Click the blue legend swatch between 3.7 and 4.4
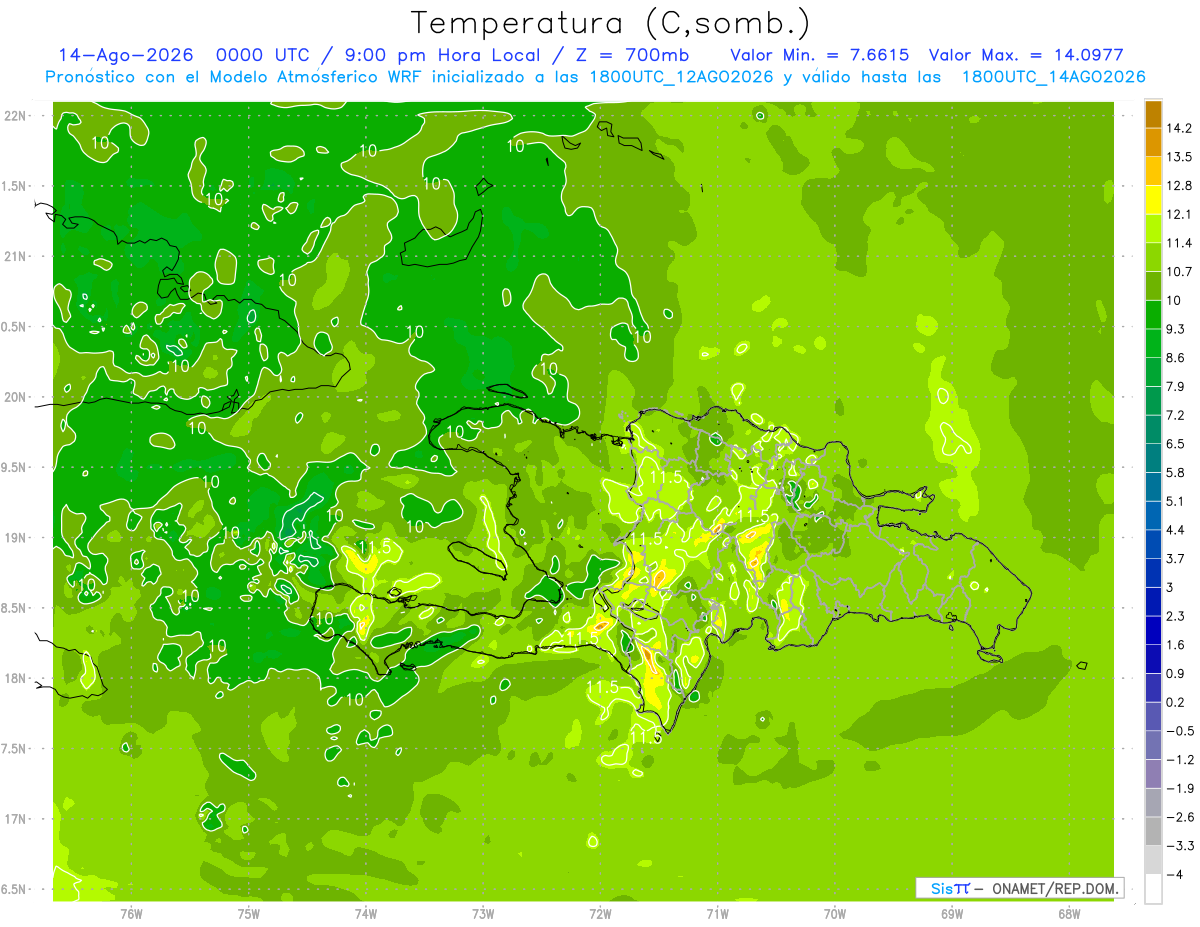Image resolution: width=1200 pixels, height=927 pixels. click(x=1153, y=543)
